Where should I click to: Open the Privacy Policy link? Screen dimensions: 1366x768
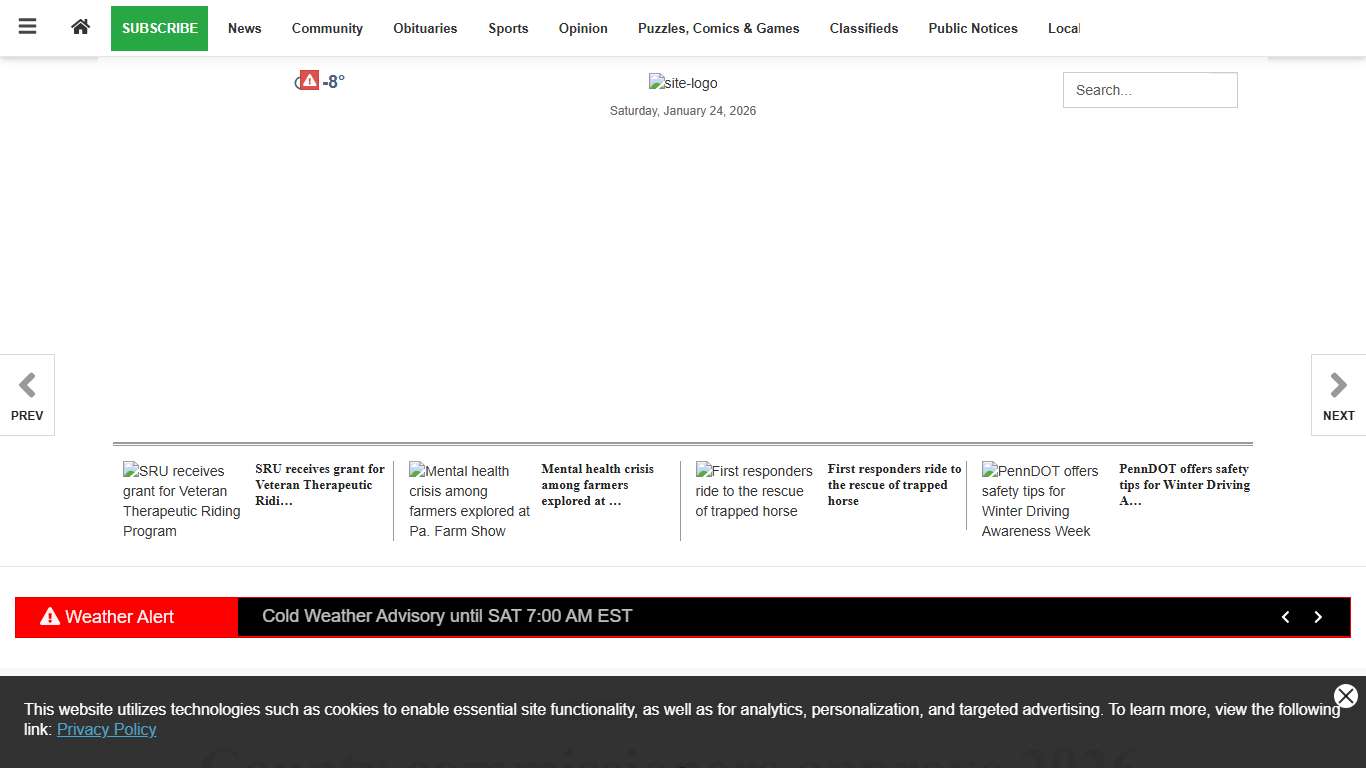coord(106,729)
